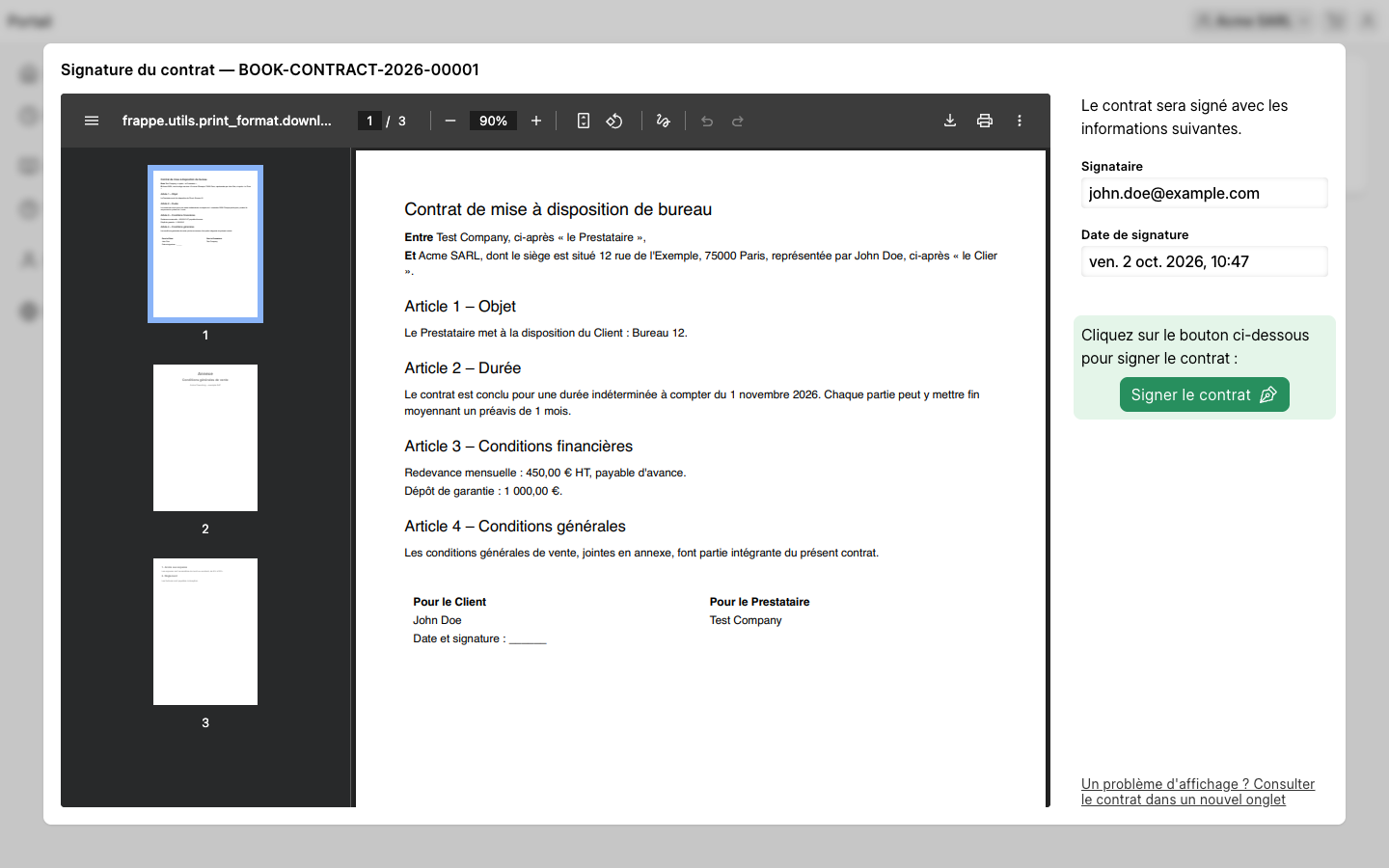Click the 'Date et signature' line

coord(479,638)
